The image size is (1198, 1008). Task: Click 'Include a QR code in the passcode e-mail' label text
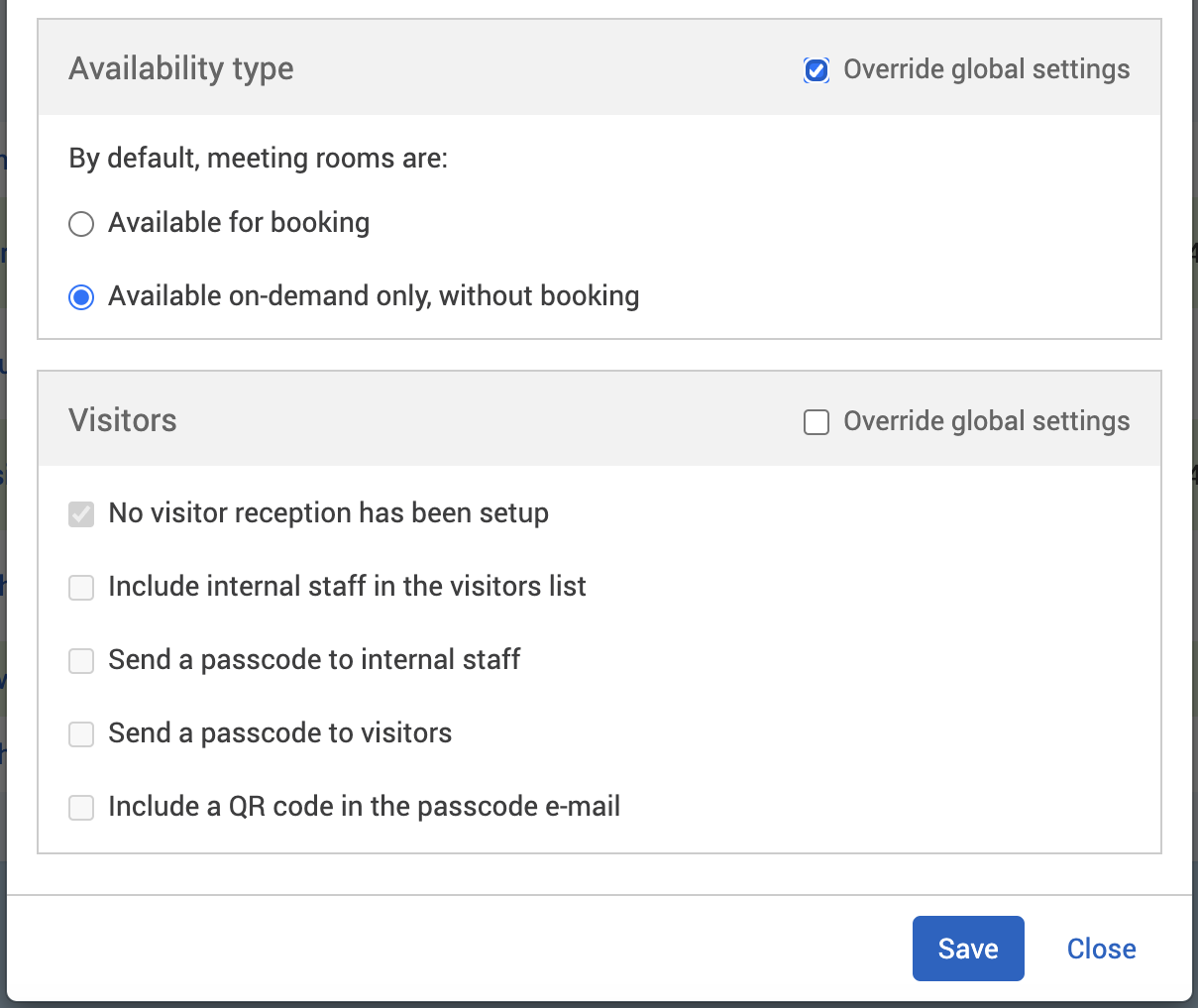(x=364, y=807)
